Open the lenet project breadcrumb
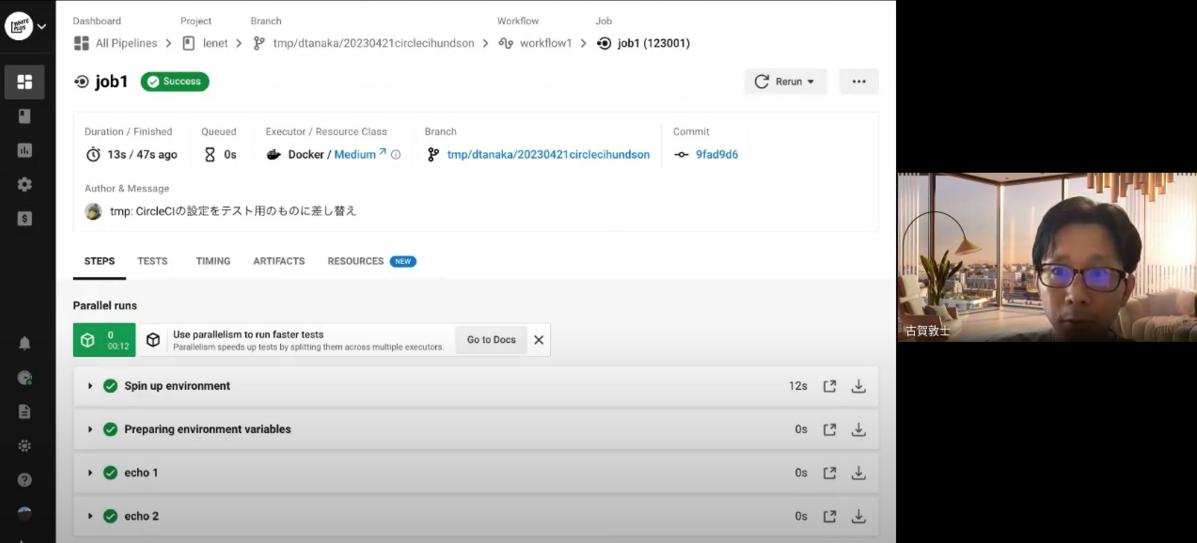The width and height of the screenshot is (1197, 543). pyautogui.click(x=206, y=44)
